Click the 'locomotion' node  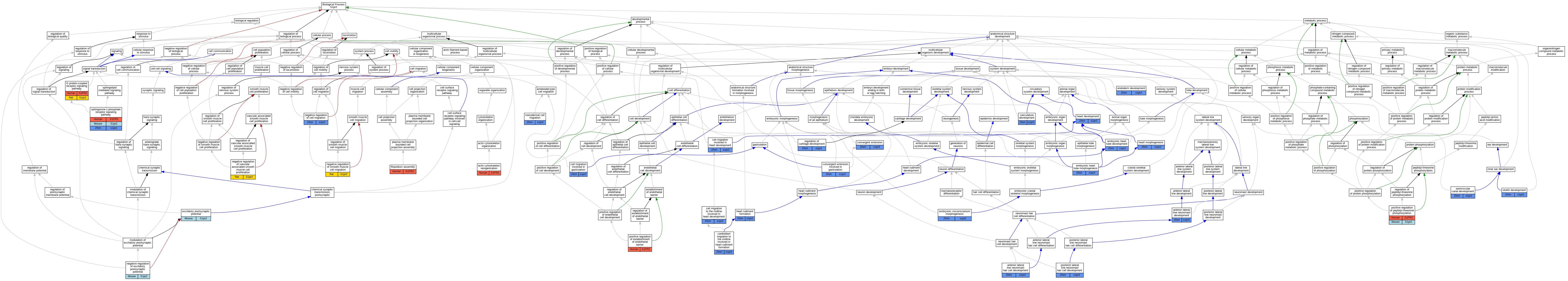(x=349, y=35)
